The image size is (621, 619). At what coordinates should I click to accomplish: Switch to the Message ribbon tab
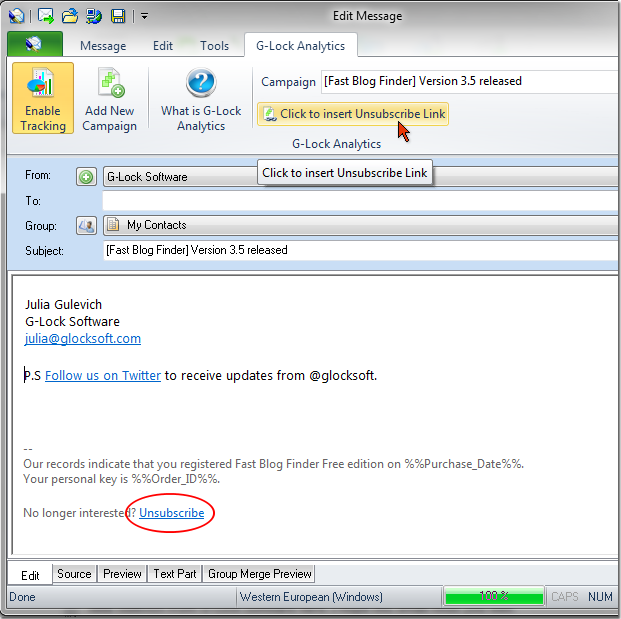pos(103,46)
